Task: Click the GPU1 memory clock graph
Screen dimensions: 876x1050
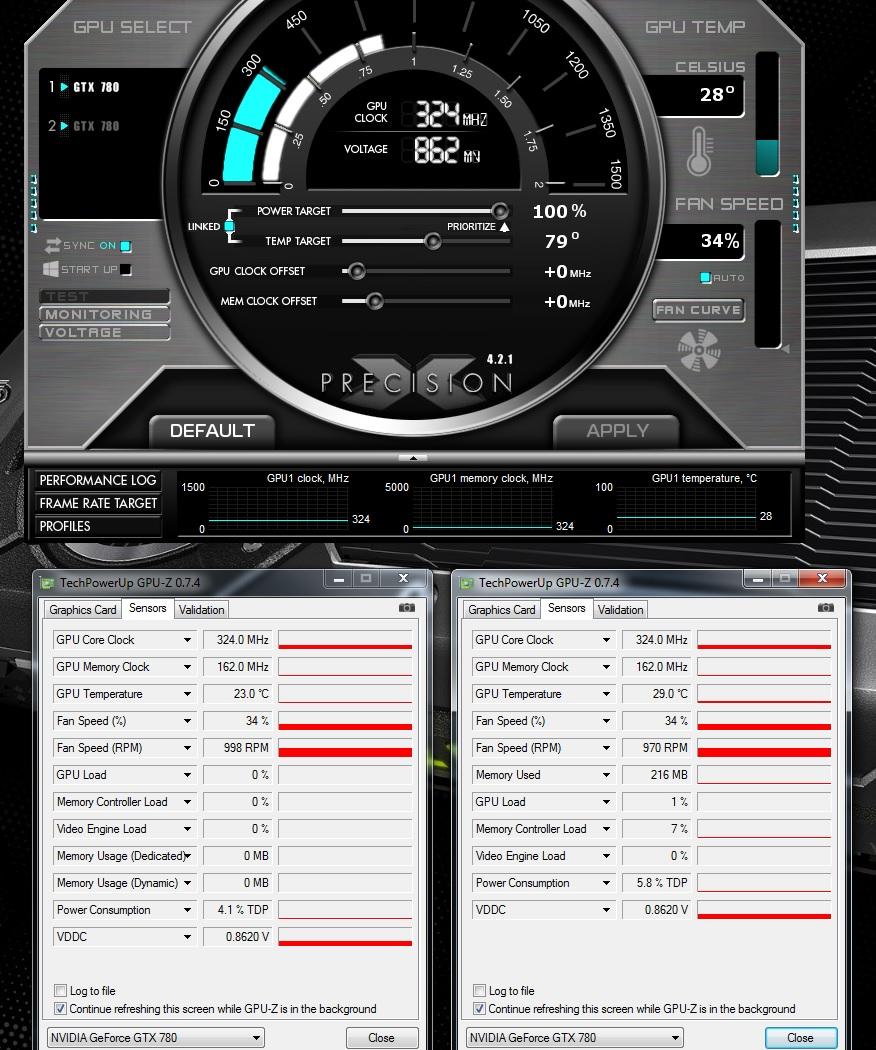Action: pyautogui.click(x=483, y=510)
